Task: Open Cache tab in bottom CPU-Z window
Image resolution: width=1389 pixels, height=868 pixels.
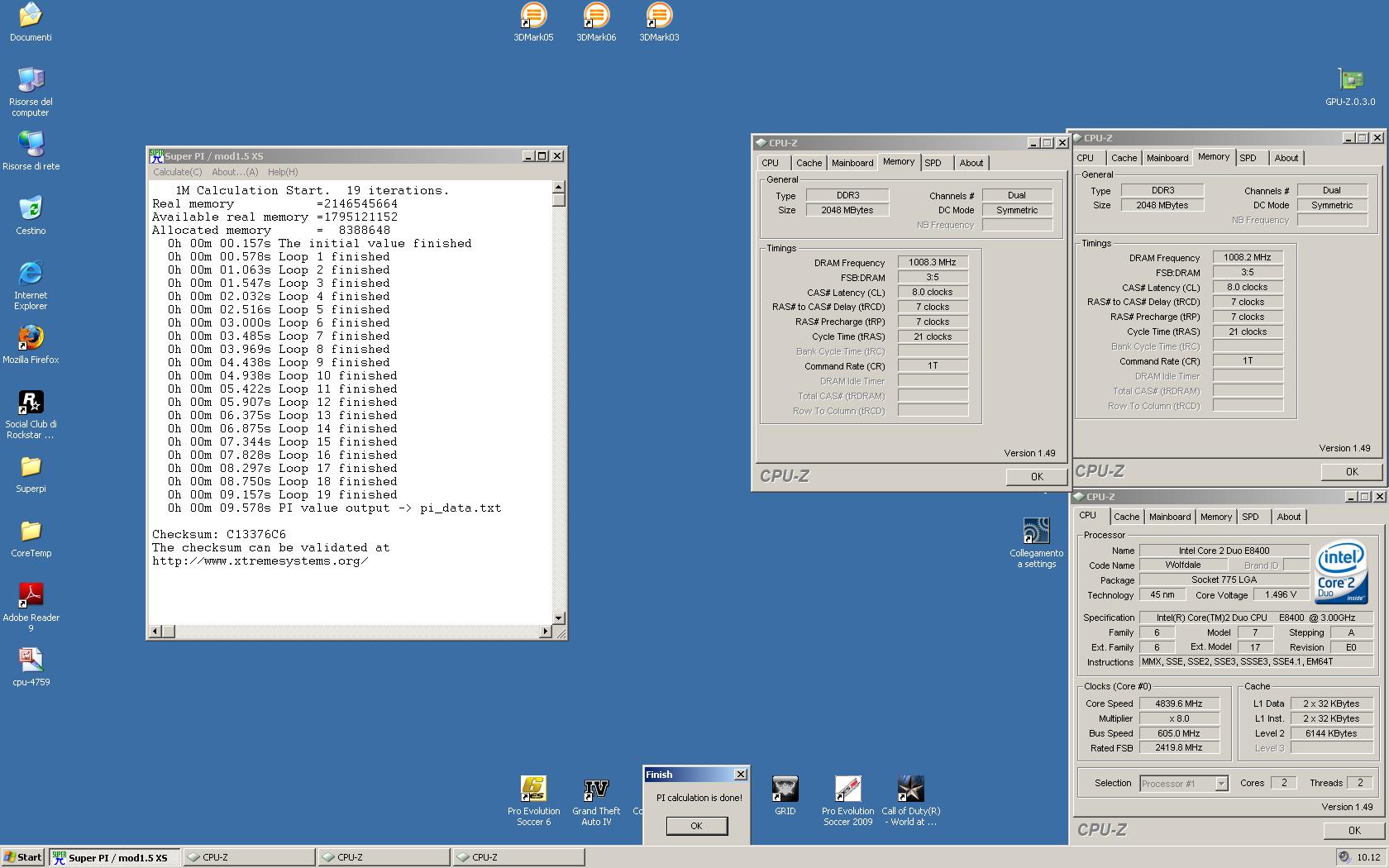Action: [1127, 517]
